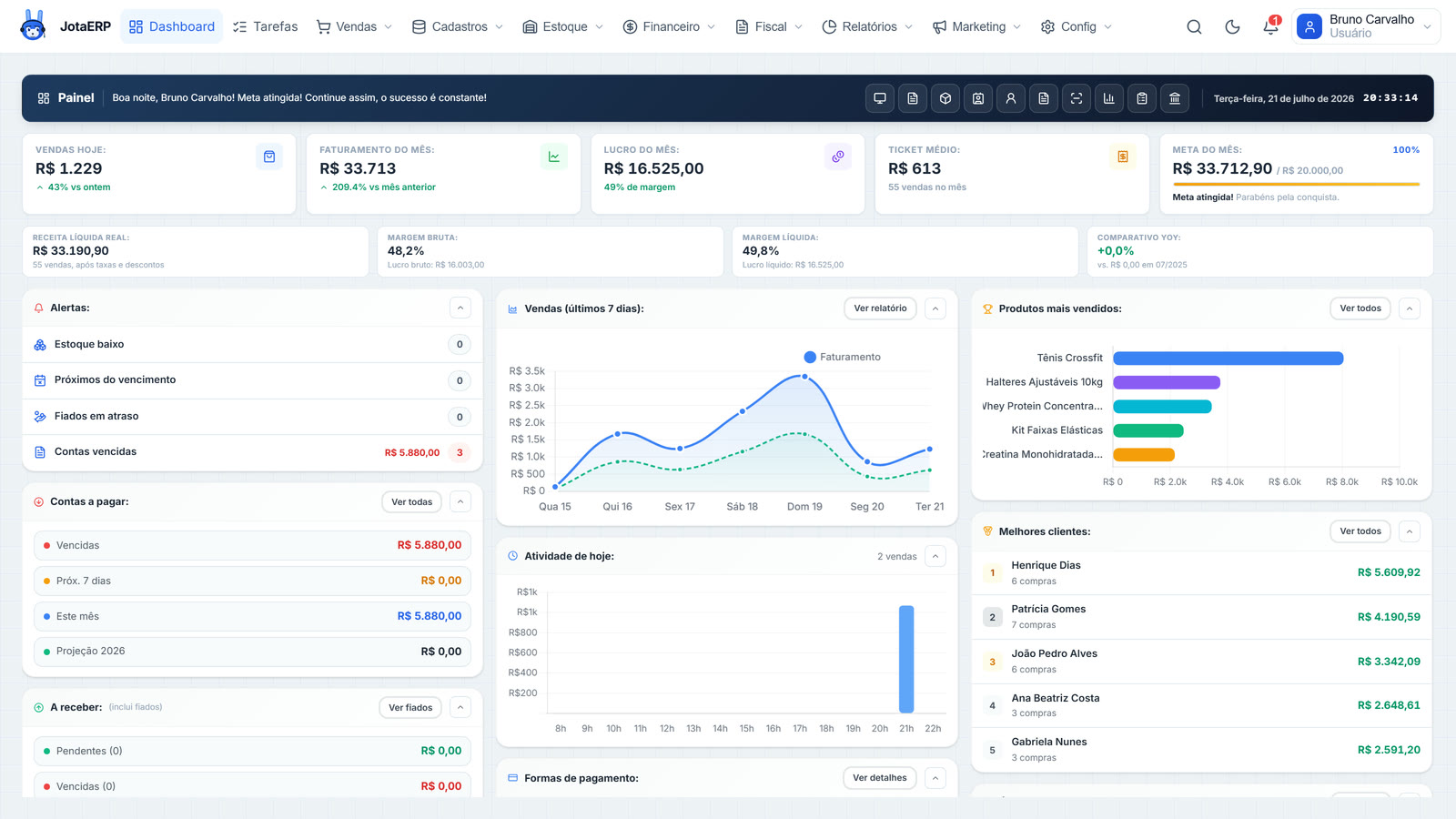This screenshot has height=819, width=1456.
Task: Click the clock icon beside Atividade de hoje
Action: click(512, 556)
